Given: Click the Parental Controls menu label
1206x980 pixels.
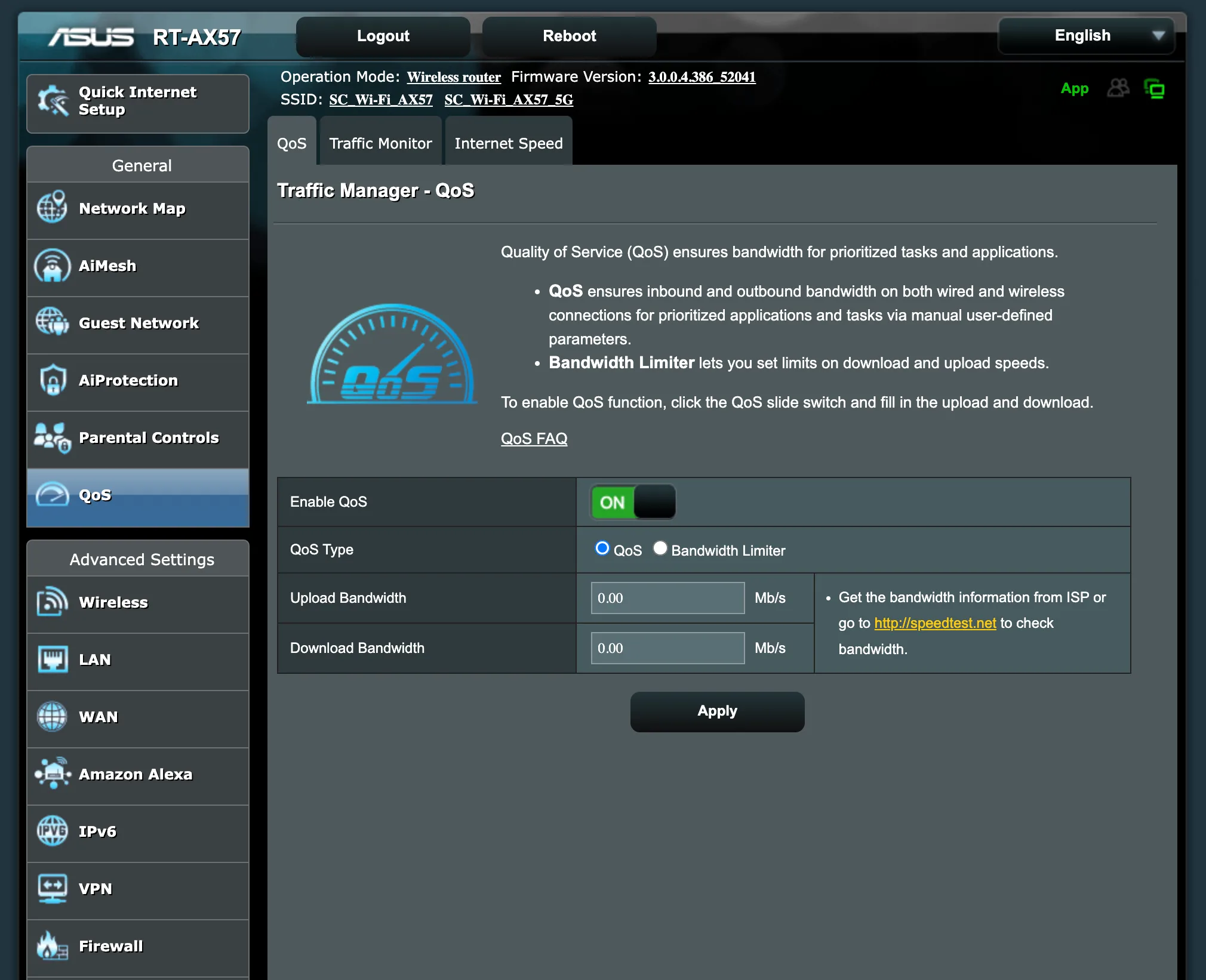Looking at the screenshot, I should tap(149, 437).
